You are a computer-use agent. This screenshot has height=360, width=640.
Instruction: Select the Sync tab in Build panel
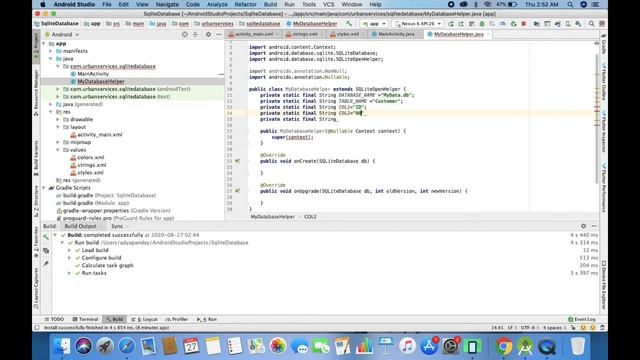click(x=117, y=226)
